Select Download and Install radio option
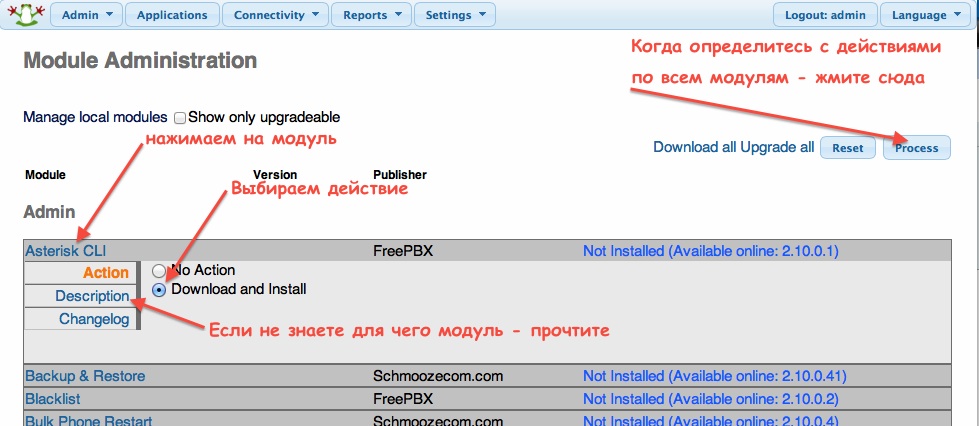 (159, 290)
